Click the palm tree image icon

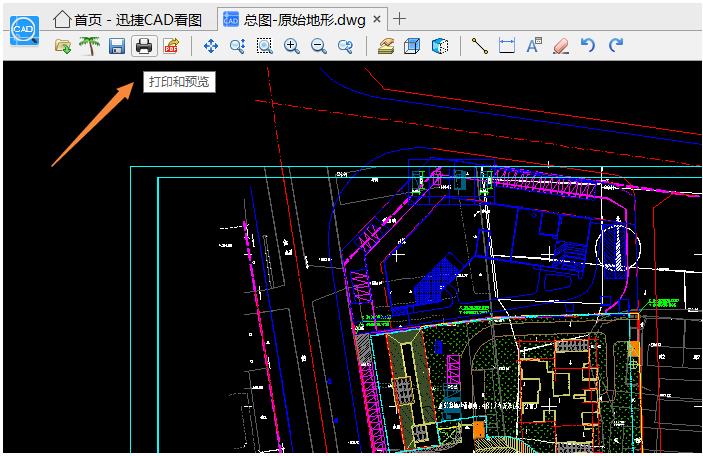coord(89,46)
